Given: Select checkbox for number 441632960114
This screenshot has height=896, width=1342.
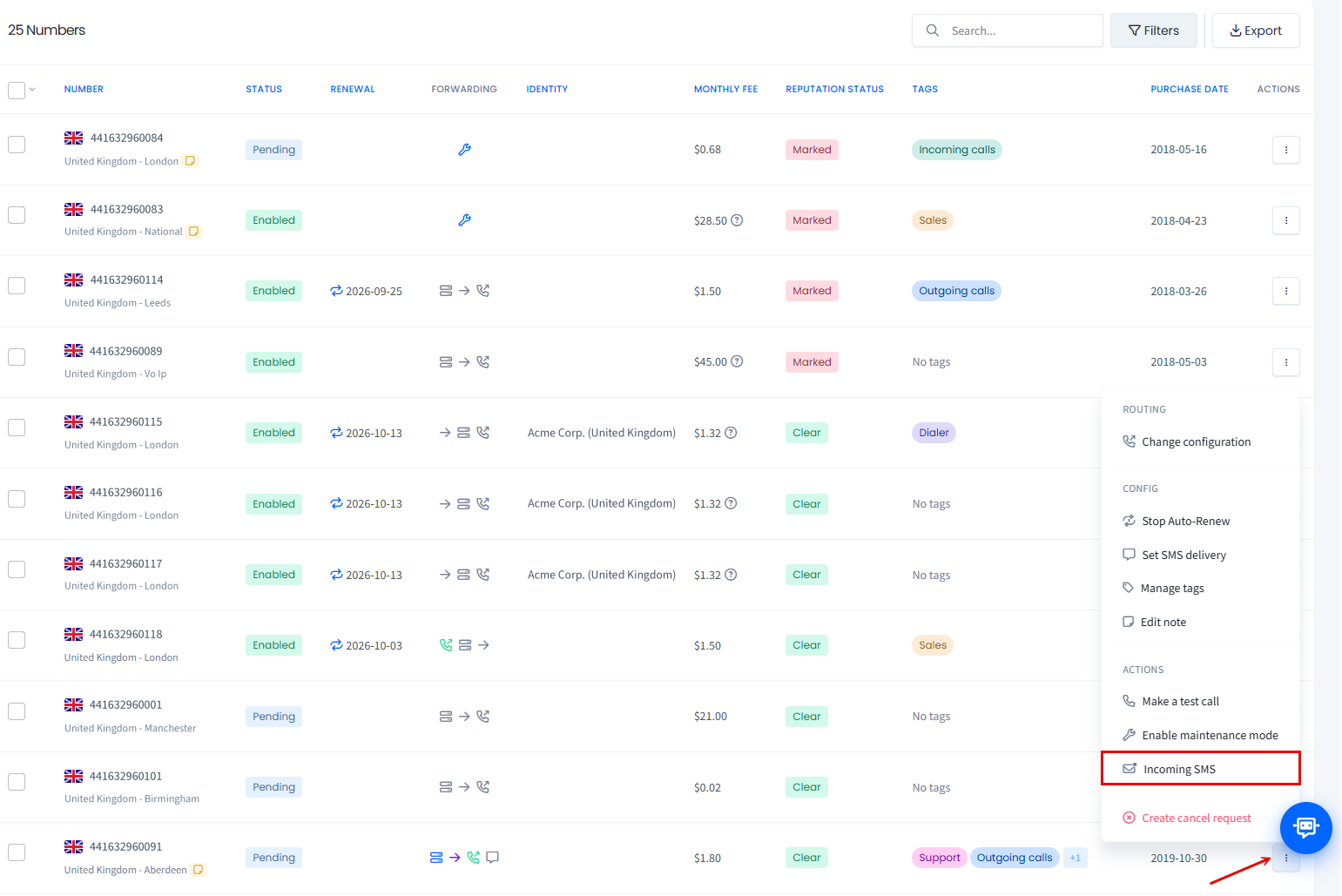Looking at the screenshot, I should point(17,286).
